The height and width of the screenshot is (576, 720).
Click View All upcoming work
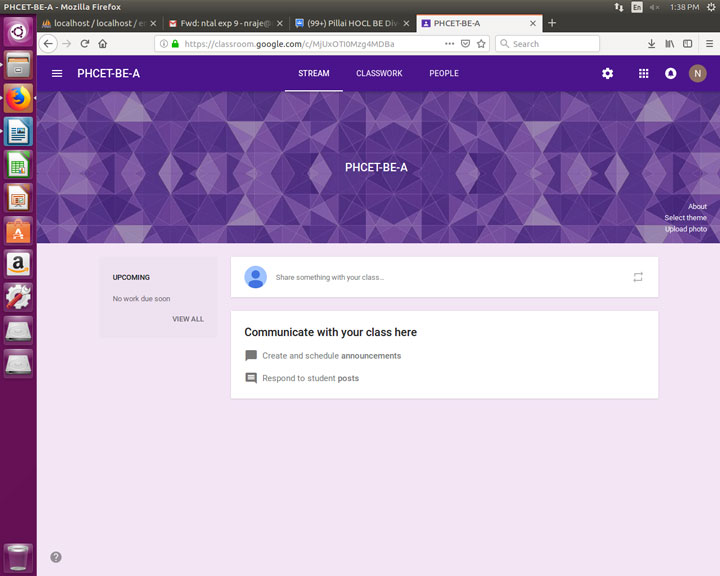click(x=187, y=319)
